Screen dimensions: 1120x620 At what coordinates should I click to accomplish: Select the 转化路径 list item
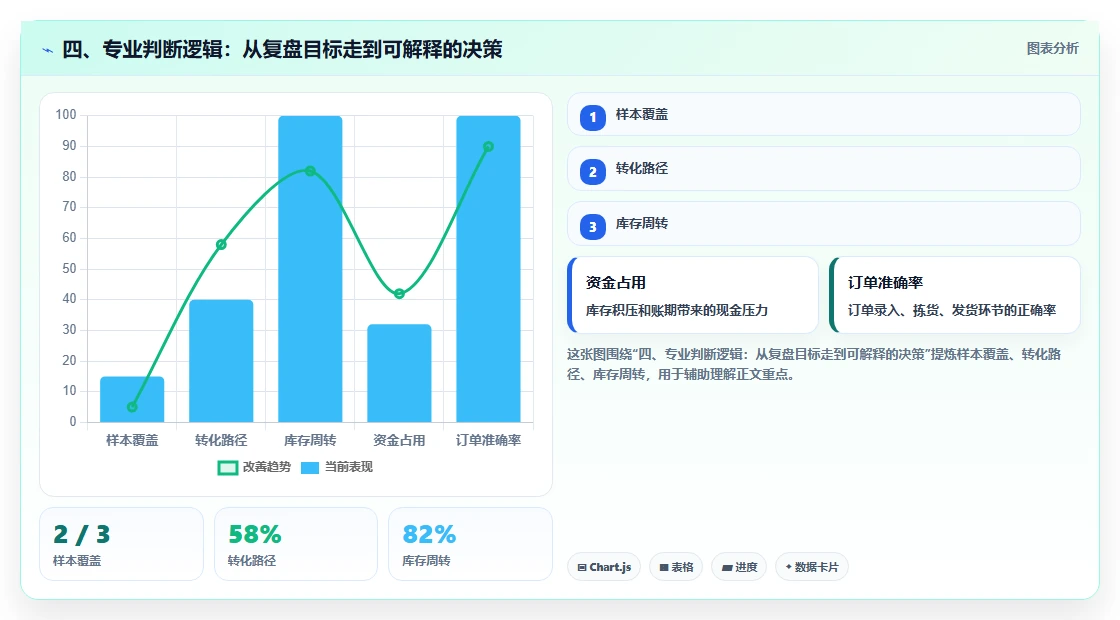824,169
